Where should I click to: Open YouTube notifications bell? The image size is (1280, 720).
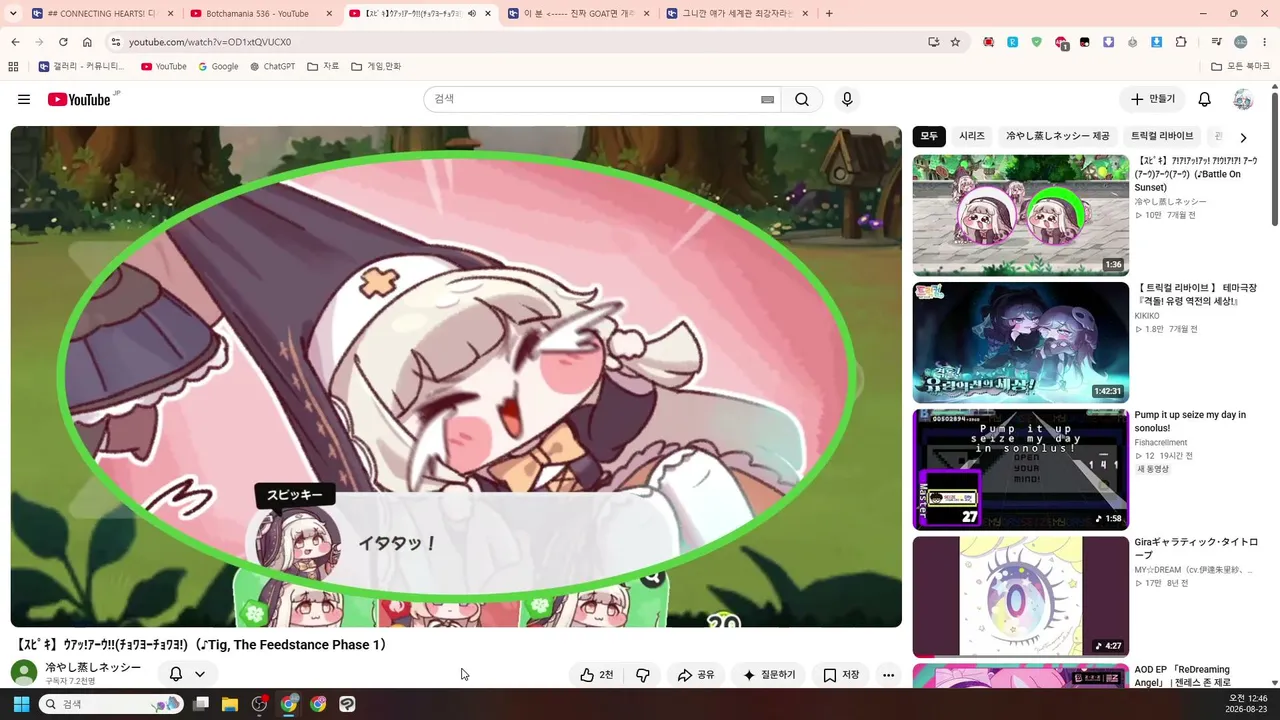[x=1205, y=99]
